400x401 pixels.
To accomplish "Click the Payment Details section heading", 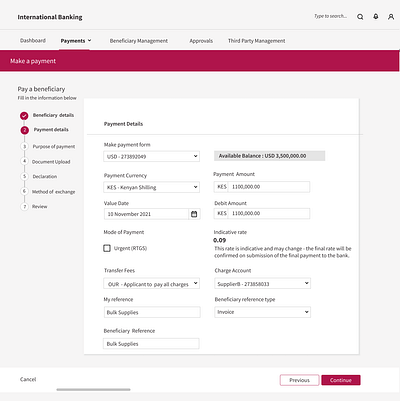I will 123,124.
